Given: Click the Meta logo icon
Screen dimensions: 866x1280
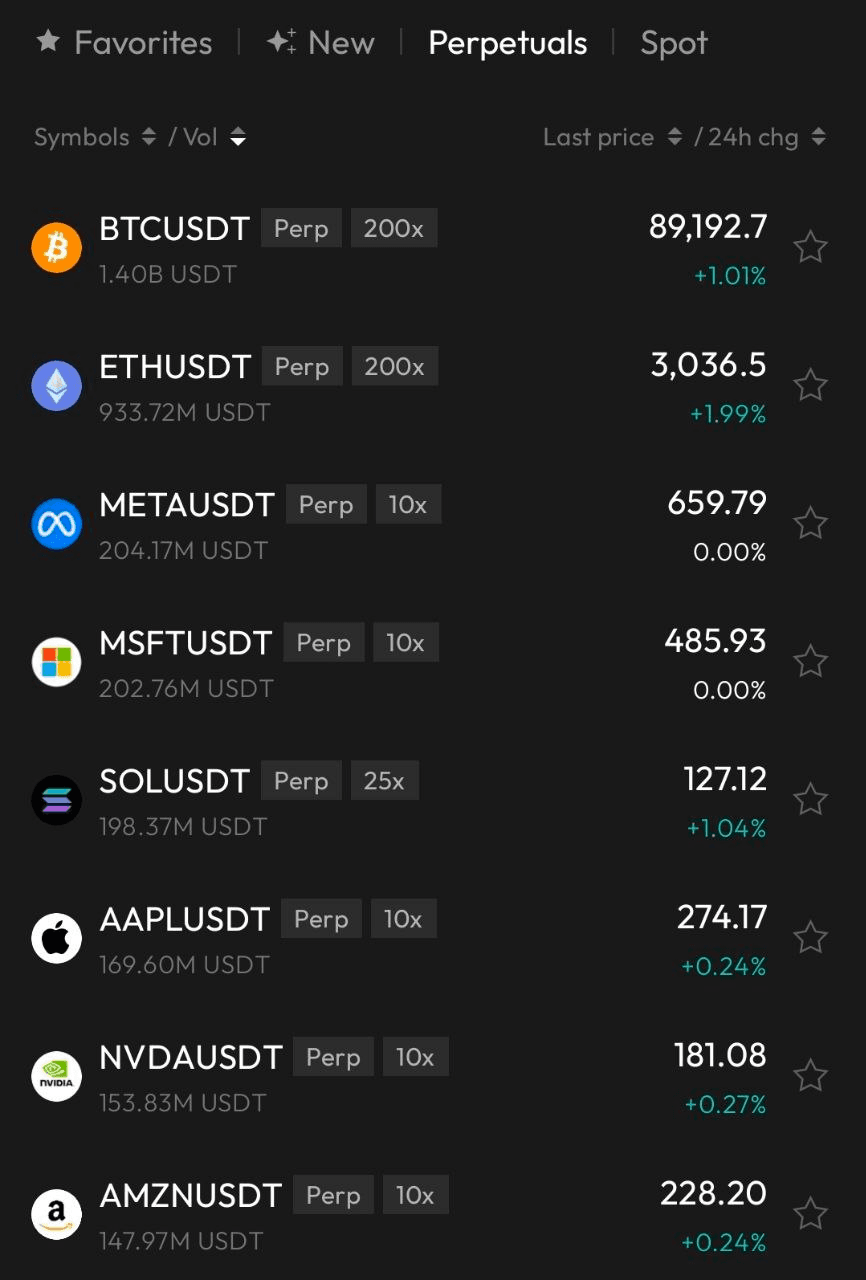Looking at the screenshot, I should click(x=56, y=524).
